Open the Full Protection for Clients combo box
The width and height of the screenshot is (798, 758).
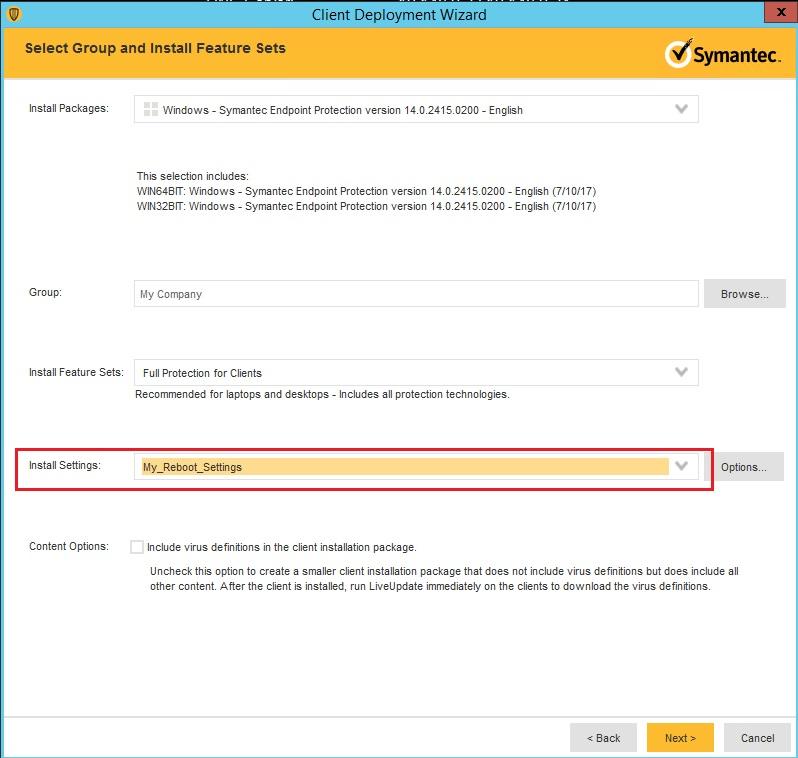(416, 373)
